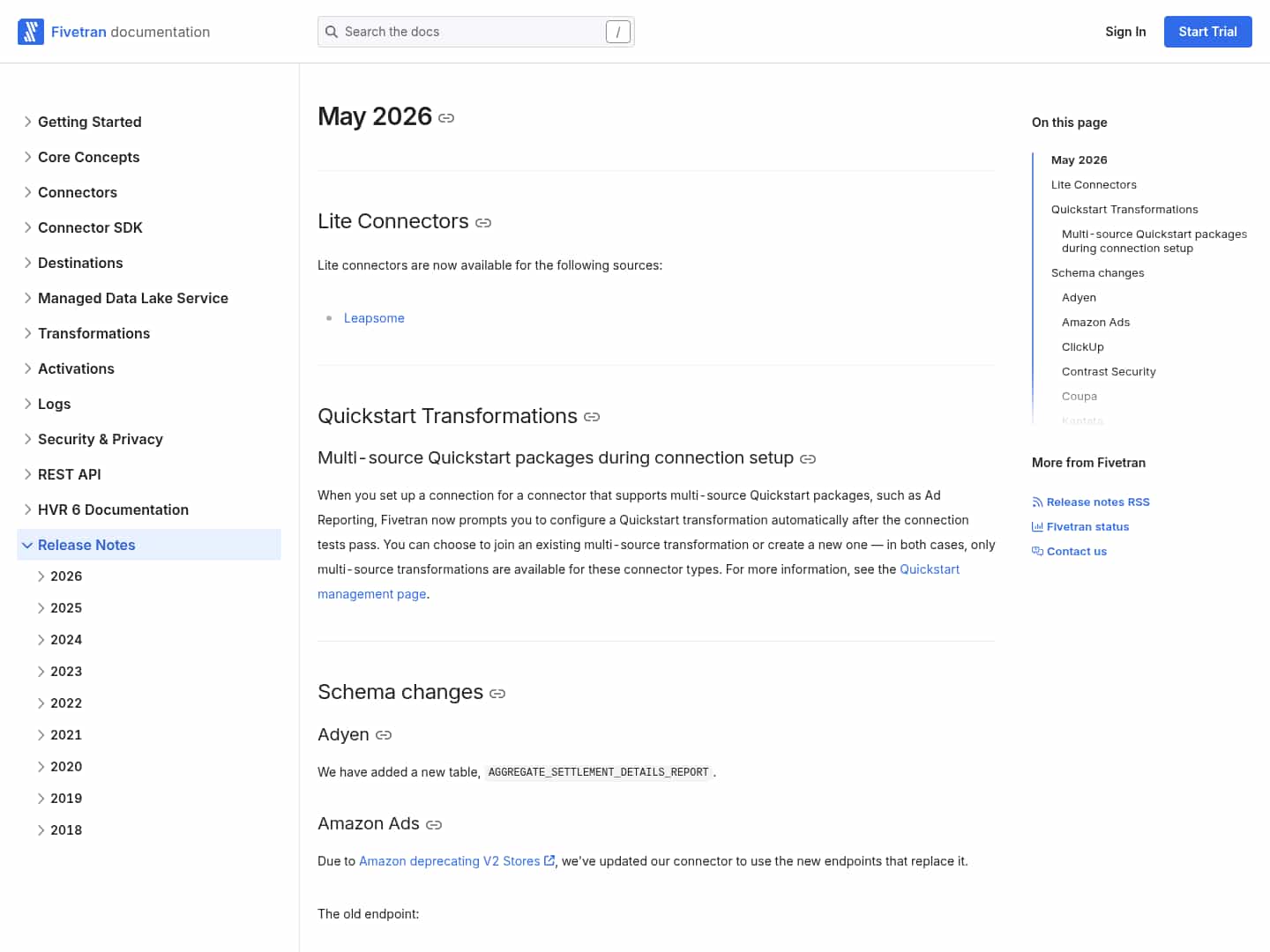Click the Start Trial button

pyautogui.click(x=1207, y=32)
